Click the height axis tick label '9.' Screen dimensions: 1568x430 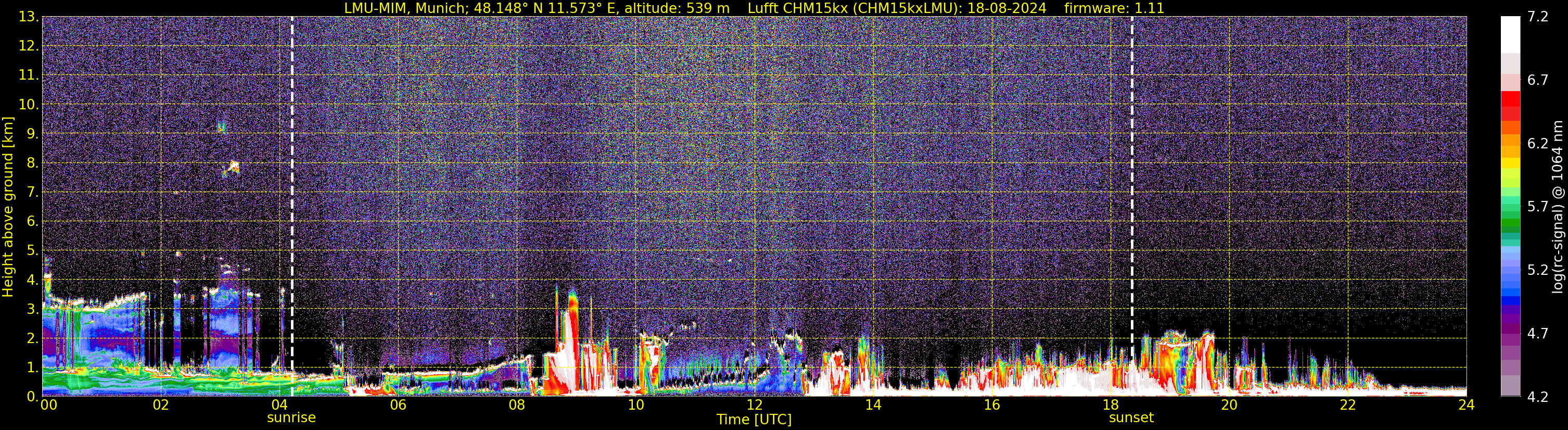(x=32, y=134)
